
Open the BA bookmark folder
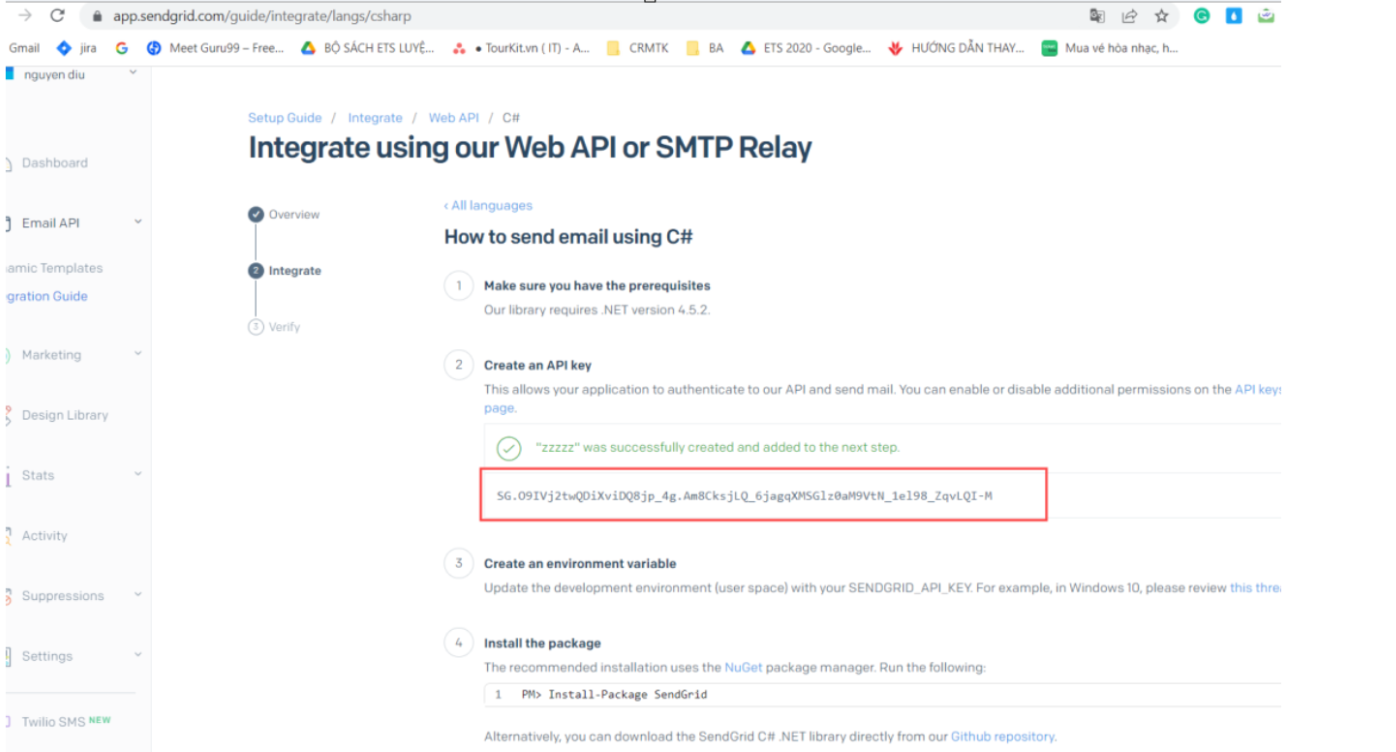tap(705, 48)
